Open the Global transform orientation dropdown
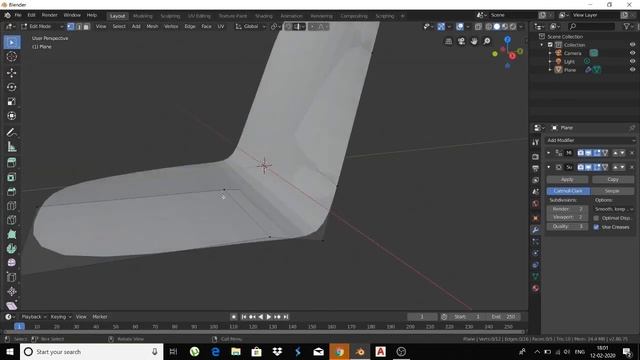This screenshot has height=360, width=640. tap(251, 27)
